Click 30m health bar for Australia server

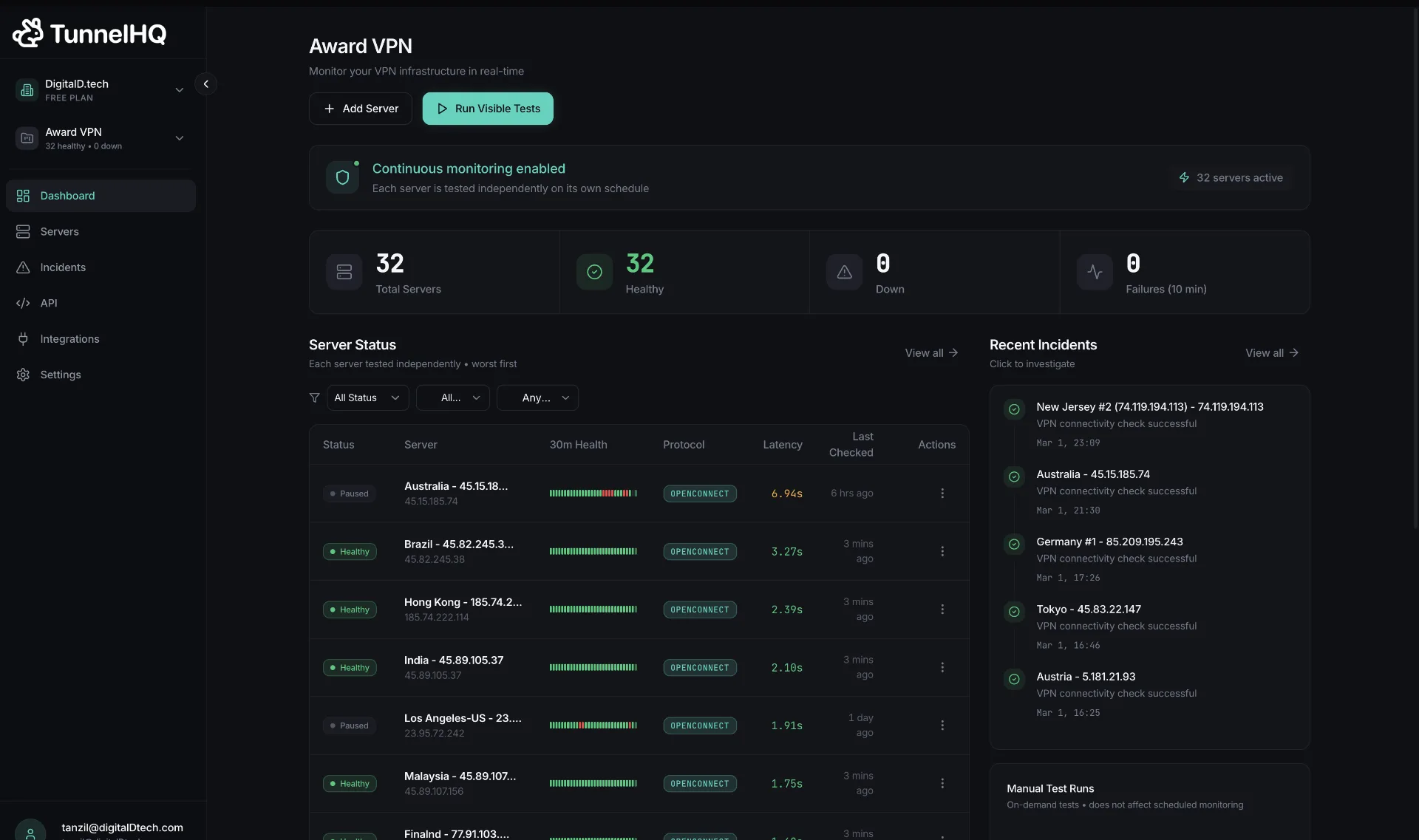[x=593, y=494]
